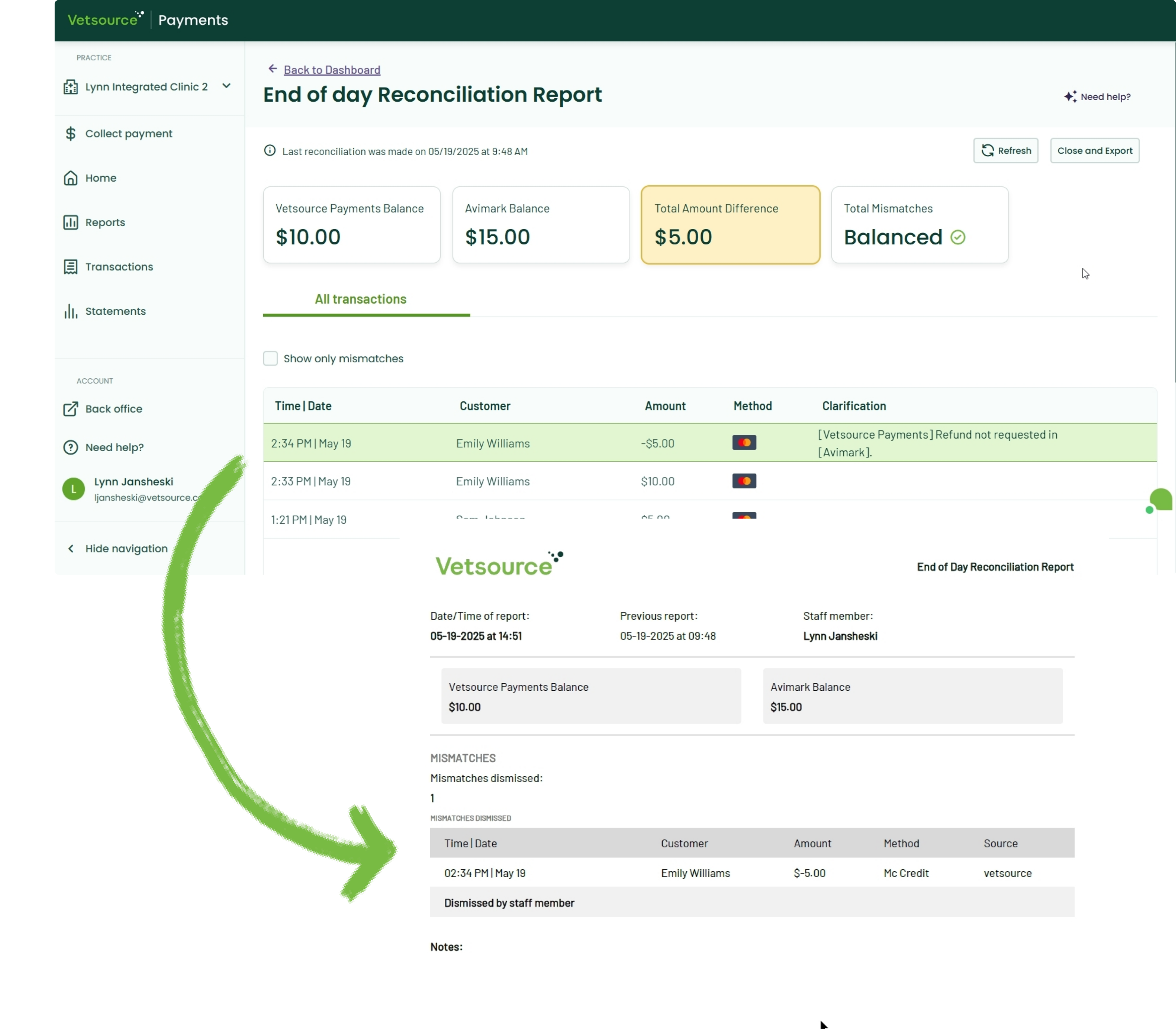Click the Amount column header

(x=665, y=406)
